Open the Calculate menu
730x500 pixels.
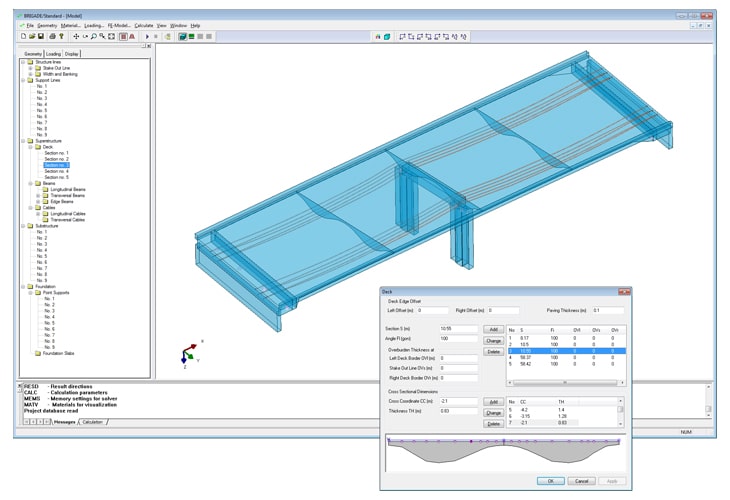[x=144, y=25]
